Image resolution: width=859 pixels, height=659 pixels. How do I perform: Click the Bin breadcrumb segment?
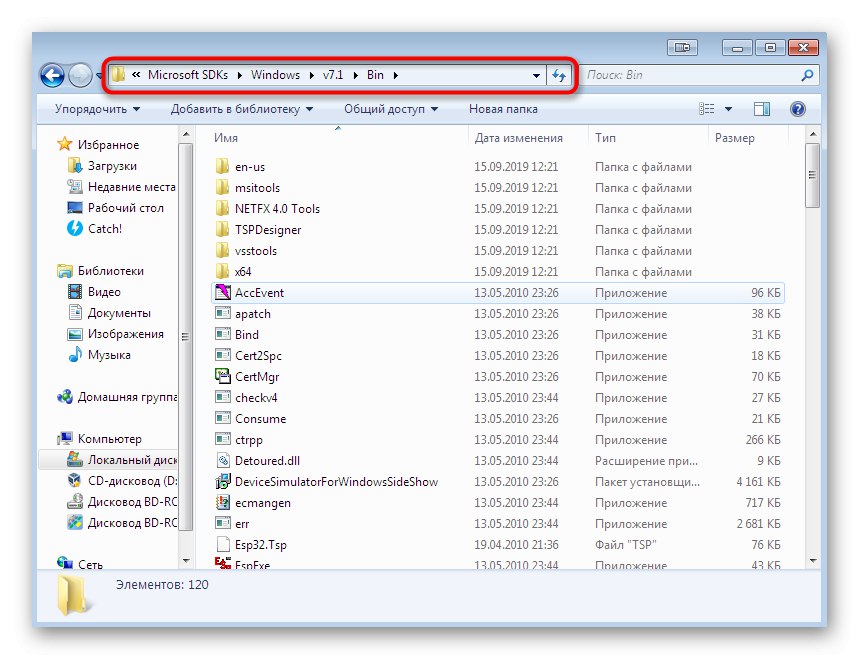(x=375, y=75)
